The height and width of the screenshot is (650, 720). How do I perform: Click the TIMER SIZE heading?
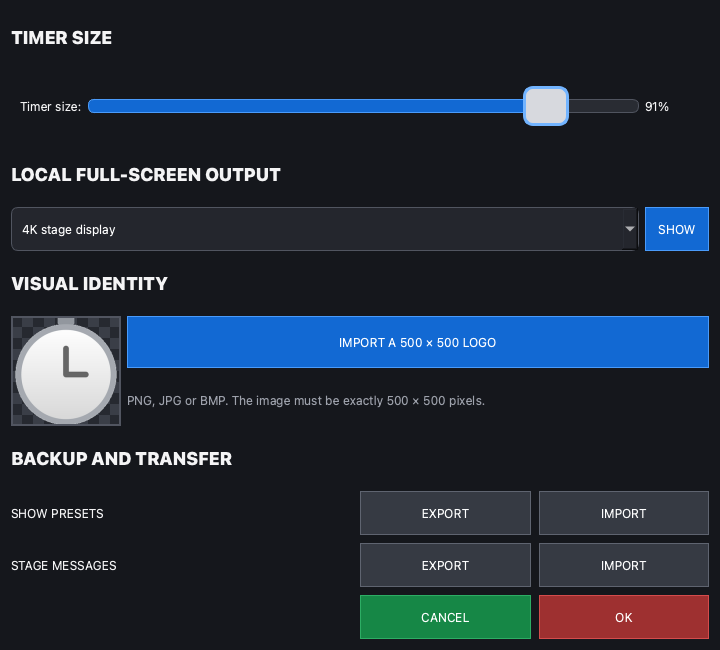click(62, 38)
